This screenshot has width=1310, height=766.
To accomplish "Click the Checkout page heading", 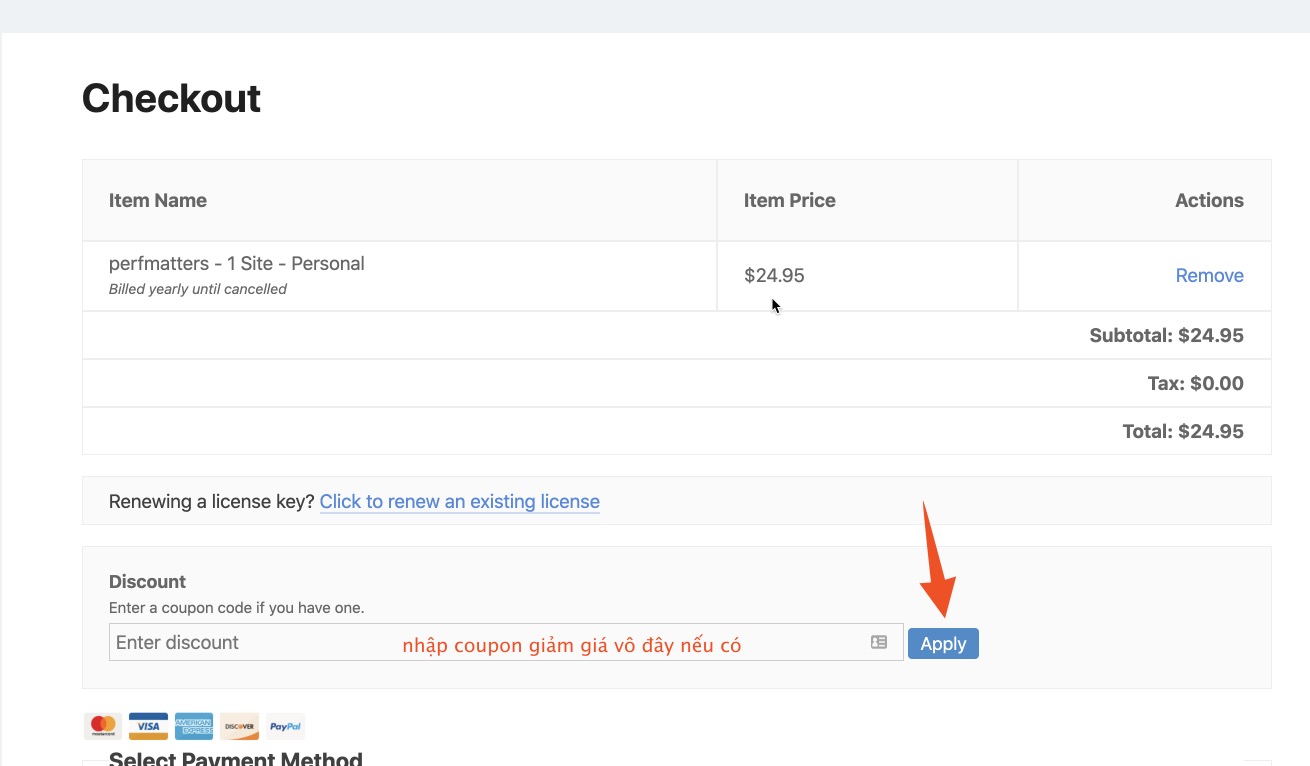I will pos(171,99).
